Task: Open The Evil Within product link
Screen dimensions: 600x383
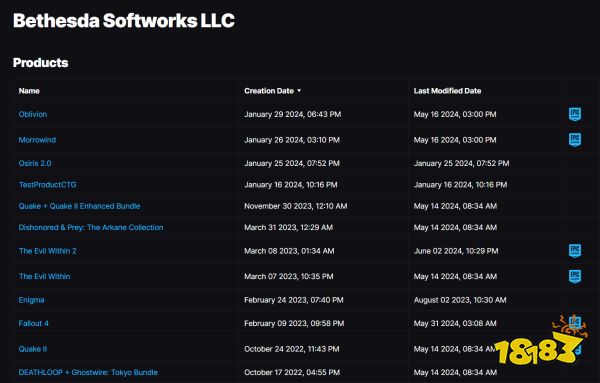Action: click(44, 276)
